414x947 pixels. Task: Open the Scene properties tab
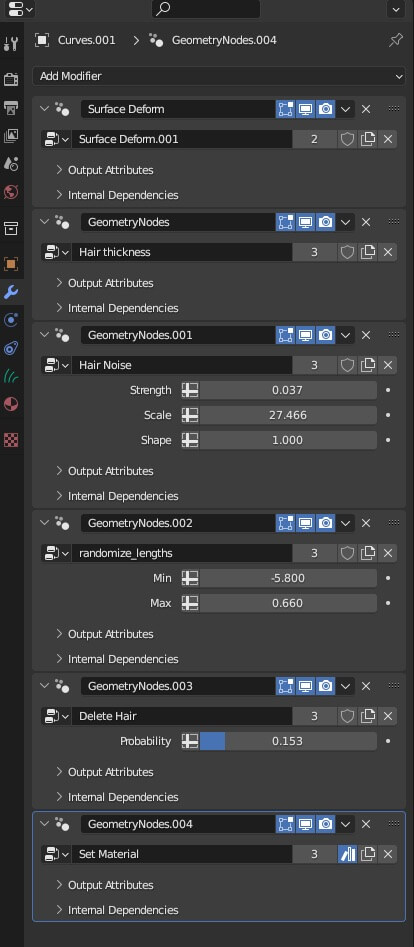point(11,164)
